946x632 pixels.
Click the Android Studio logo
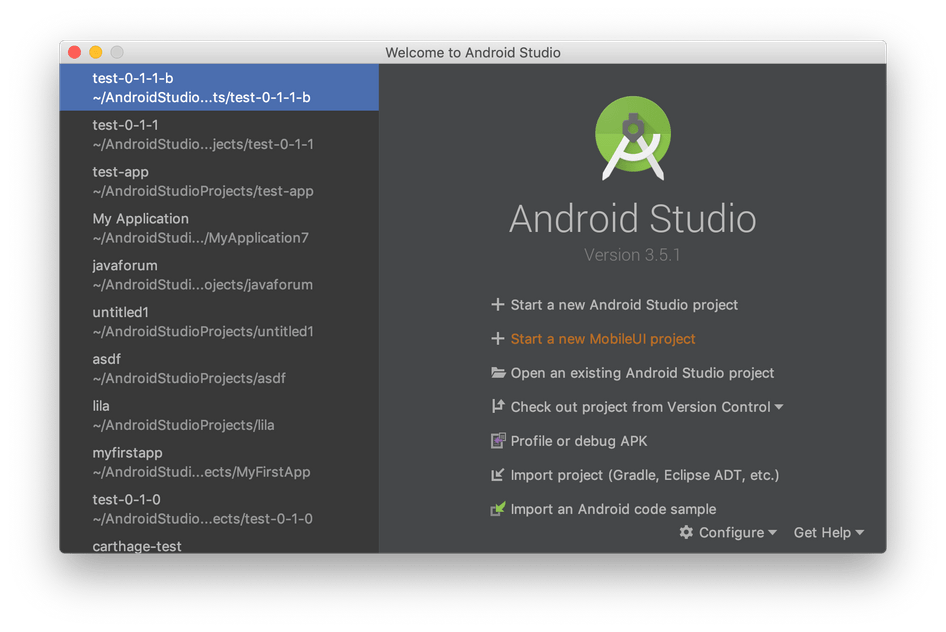pyautogui.click(x=633, y=138)
